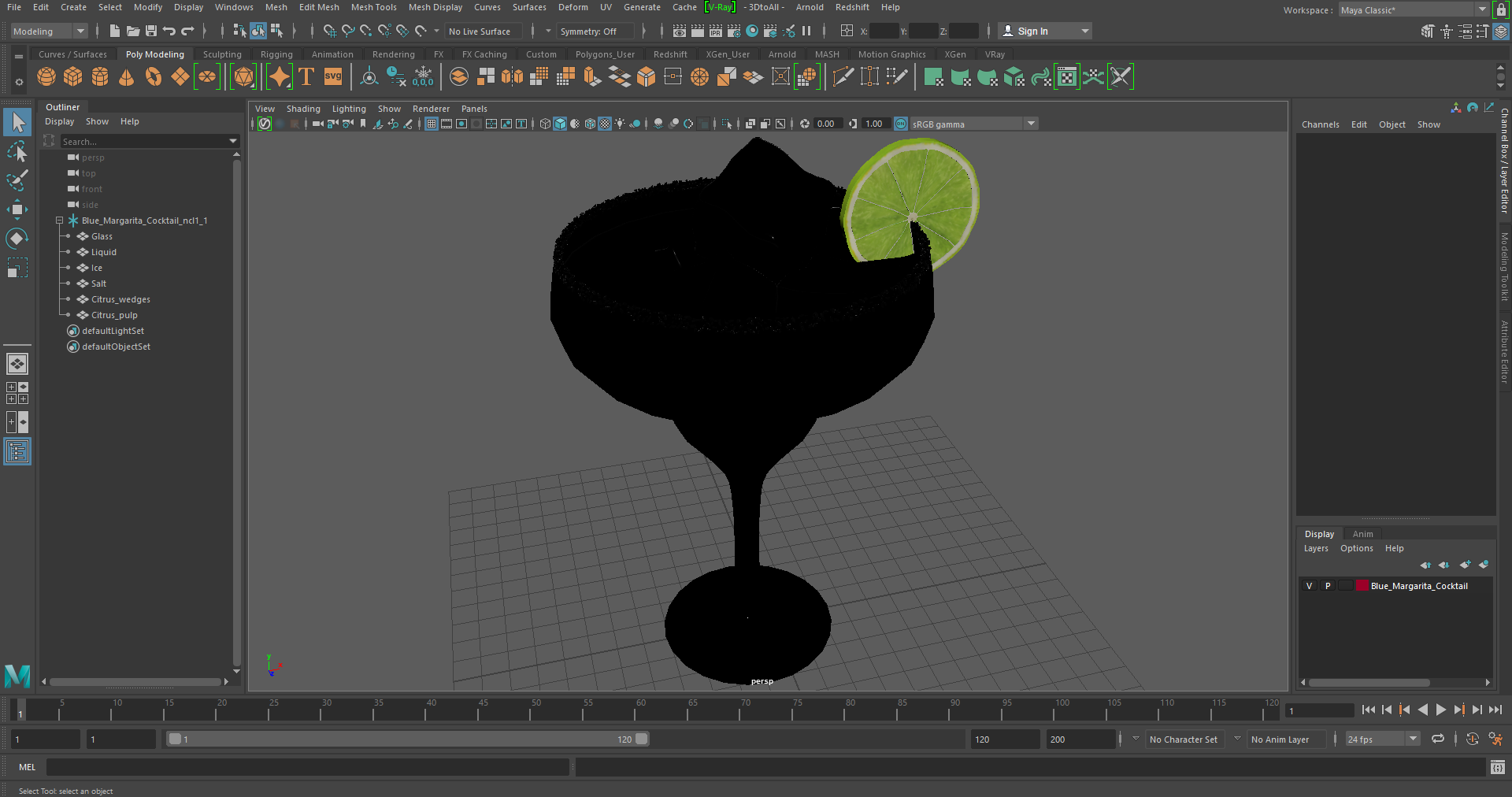Click the UV Editor checker window icon
This screenshot has width=1512, height=797.
point(1066,77)
